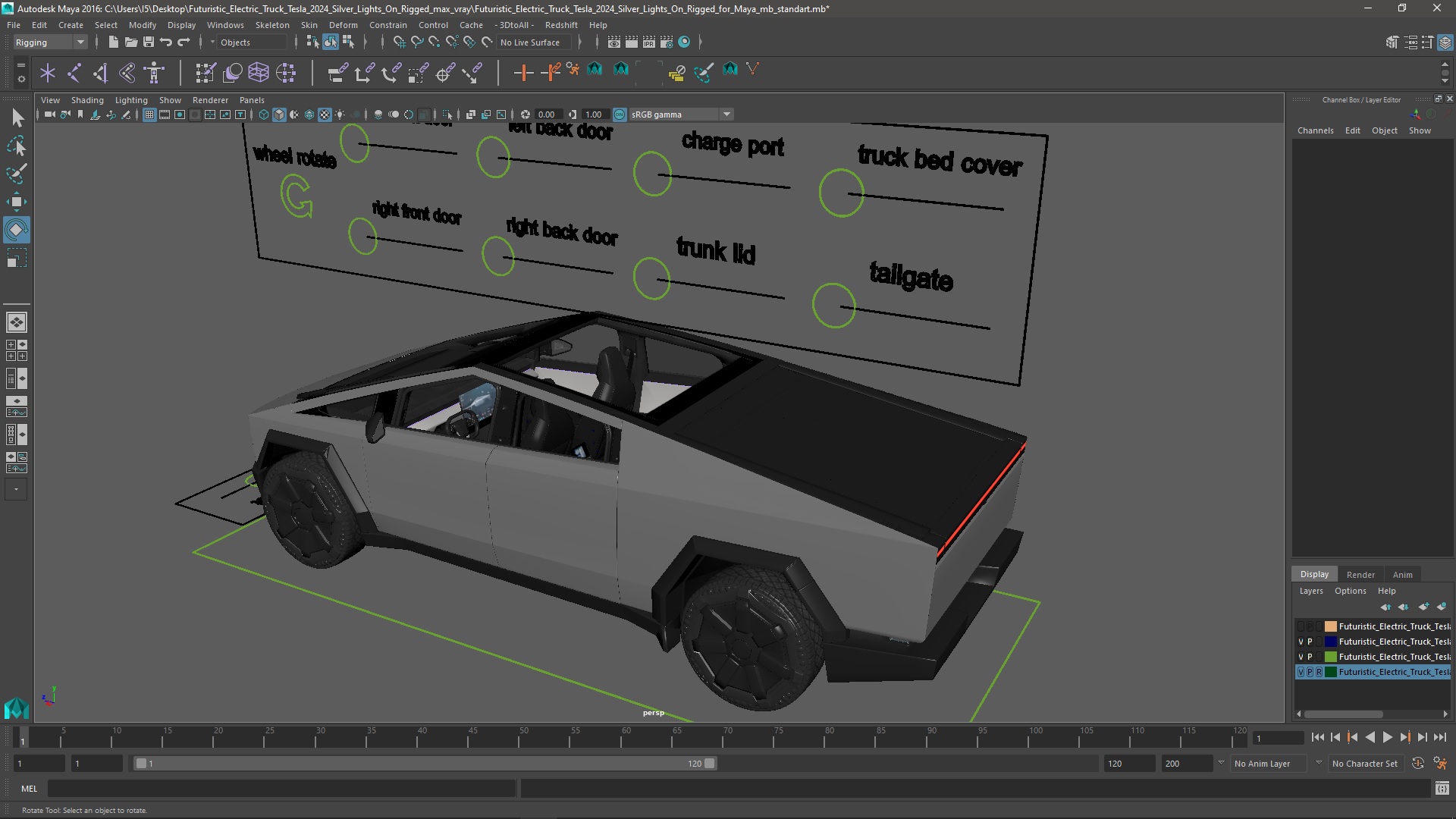The width and height of the screenshot is (1456, 819).
Task: Undo the last action
Action: [x=165, y=42]
